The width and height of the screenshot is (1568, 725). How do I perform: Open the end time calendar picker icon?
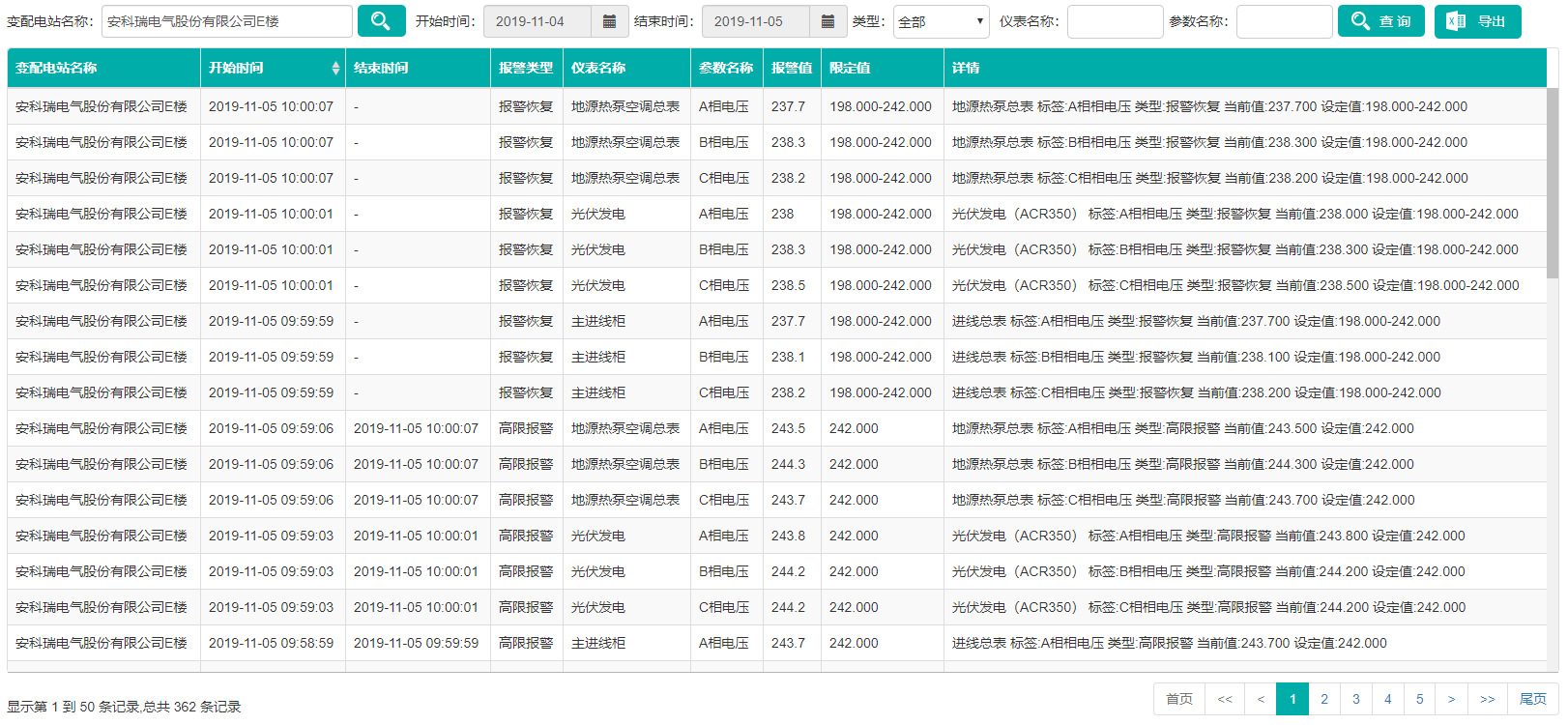(x=828, y=21)
